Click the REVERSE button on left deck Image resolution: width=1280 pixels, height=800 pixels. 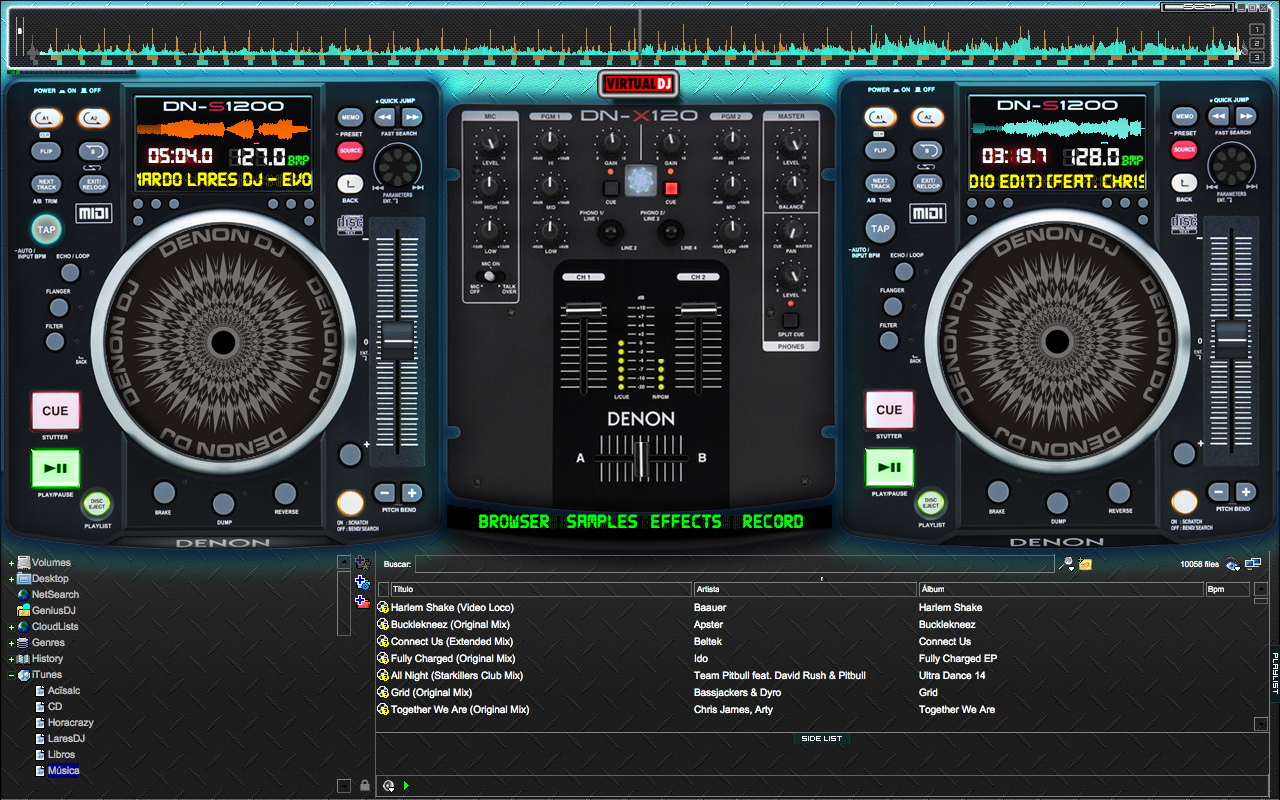coord(286,492)
